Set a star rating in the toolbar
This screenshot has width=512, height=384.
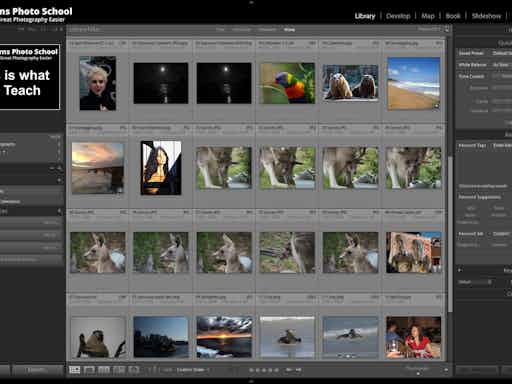coord(263,370)
